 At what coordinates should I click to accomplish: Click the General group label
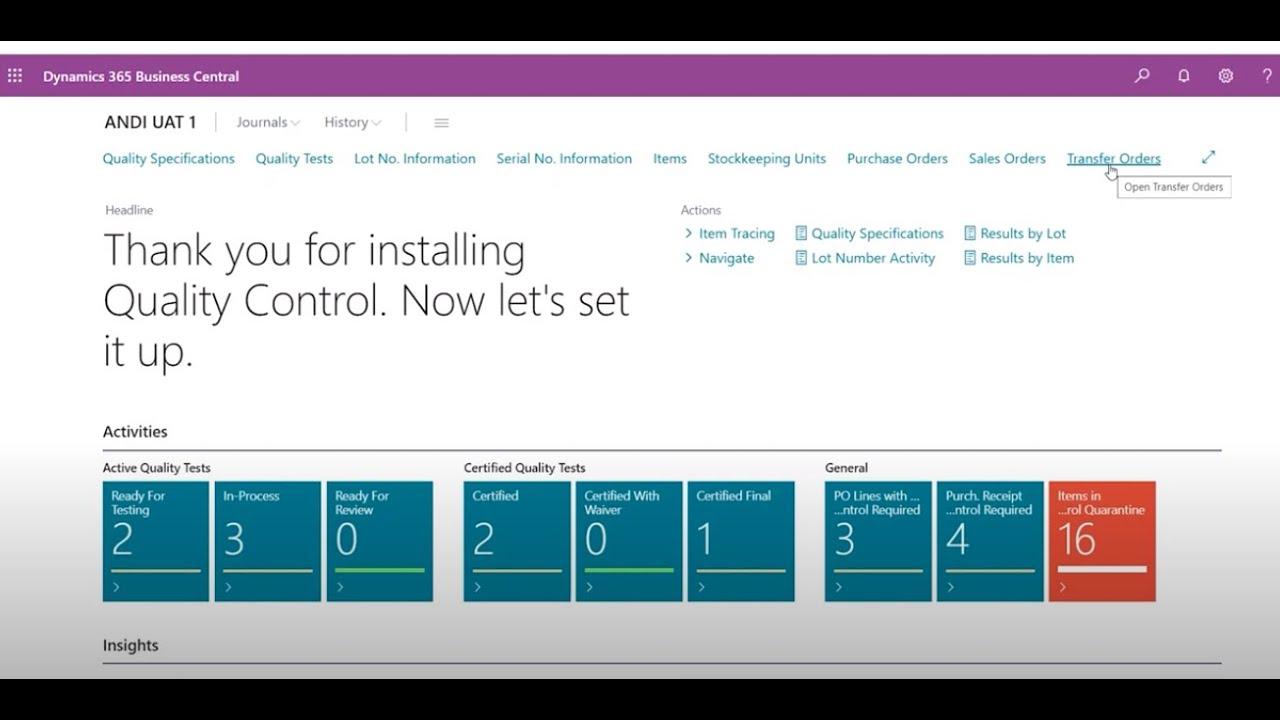(846, 468)
